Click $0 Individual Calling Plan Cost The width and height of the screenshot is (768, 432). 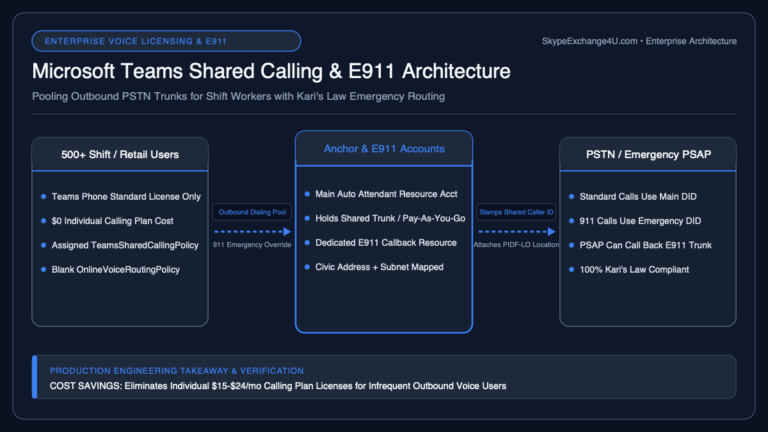(112, 221)
